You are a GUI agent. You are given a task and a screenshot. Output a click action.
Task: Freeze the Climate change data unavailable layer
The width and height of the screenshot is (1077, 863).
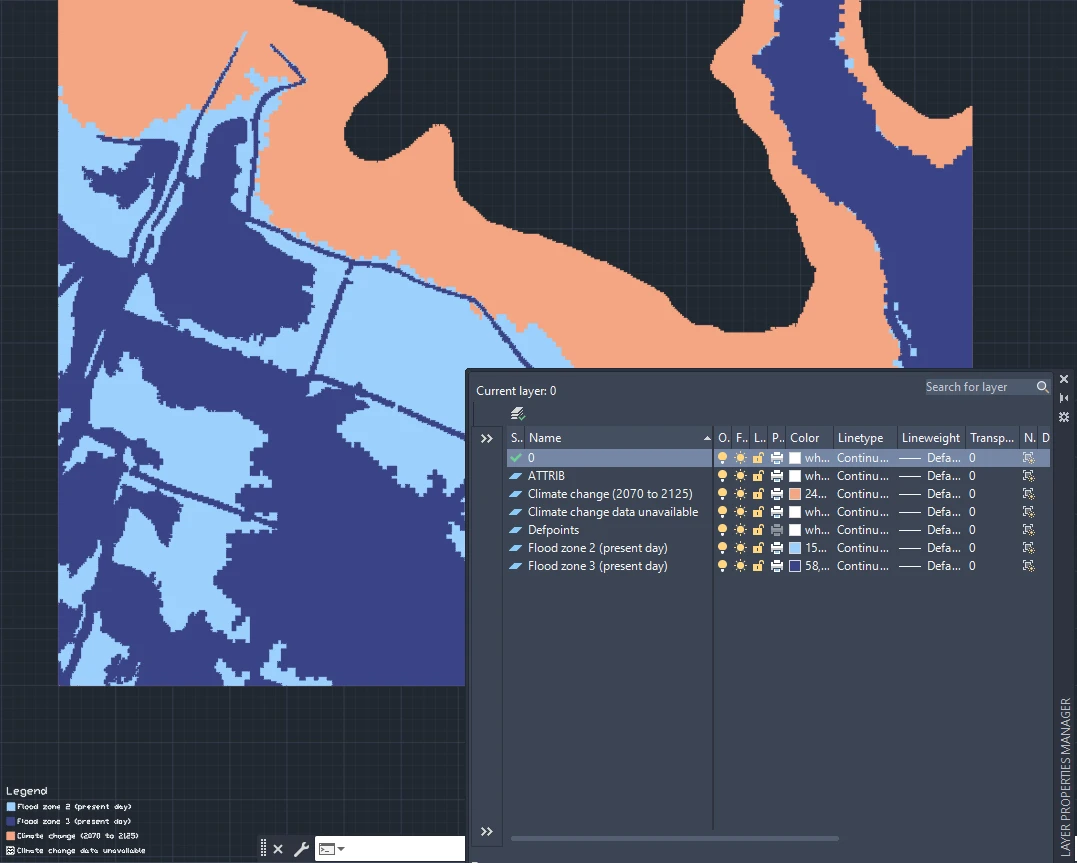(740, 512)
